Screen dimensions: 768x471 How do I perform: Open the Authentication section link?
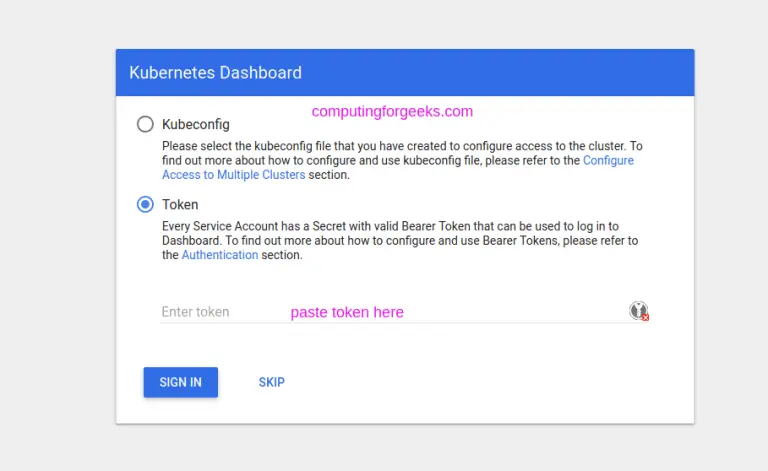(219, 255)
